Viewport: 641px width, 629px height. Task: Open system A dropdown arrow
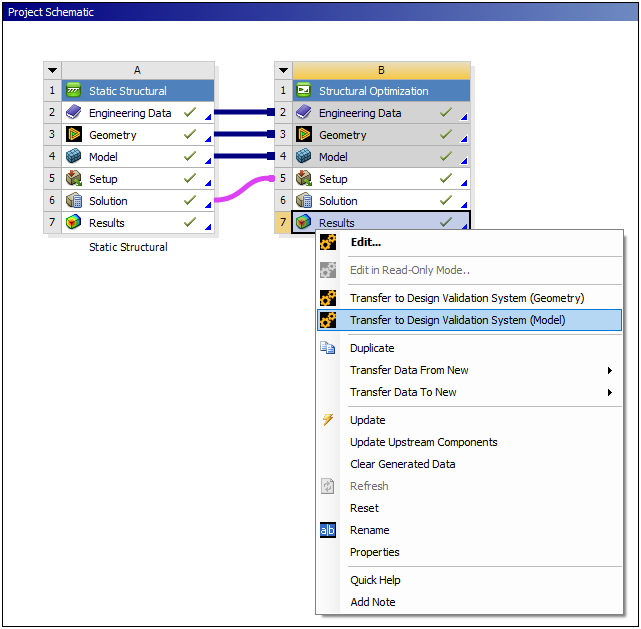click(x=52, y=70)
